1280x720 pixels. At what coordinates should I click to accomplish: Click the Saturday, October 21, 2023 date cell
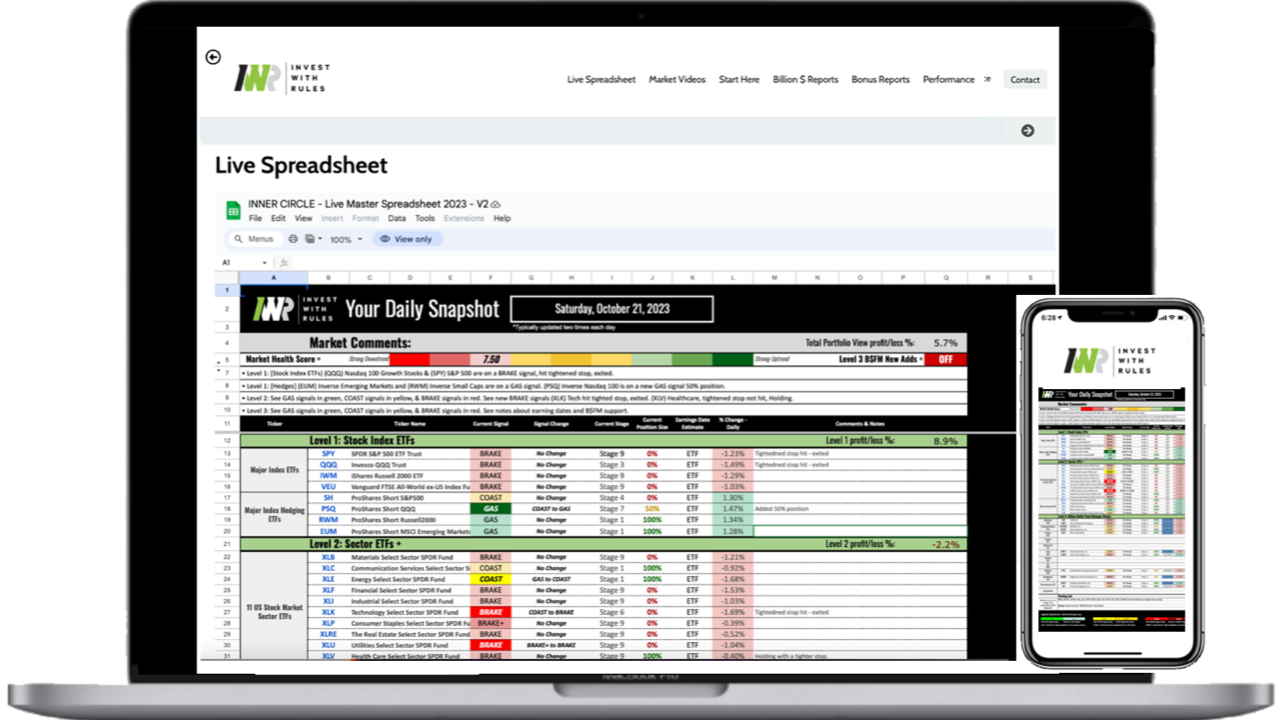[612, 309]
